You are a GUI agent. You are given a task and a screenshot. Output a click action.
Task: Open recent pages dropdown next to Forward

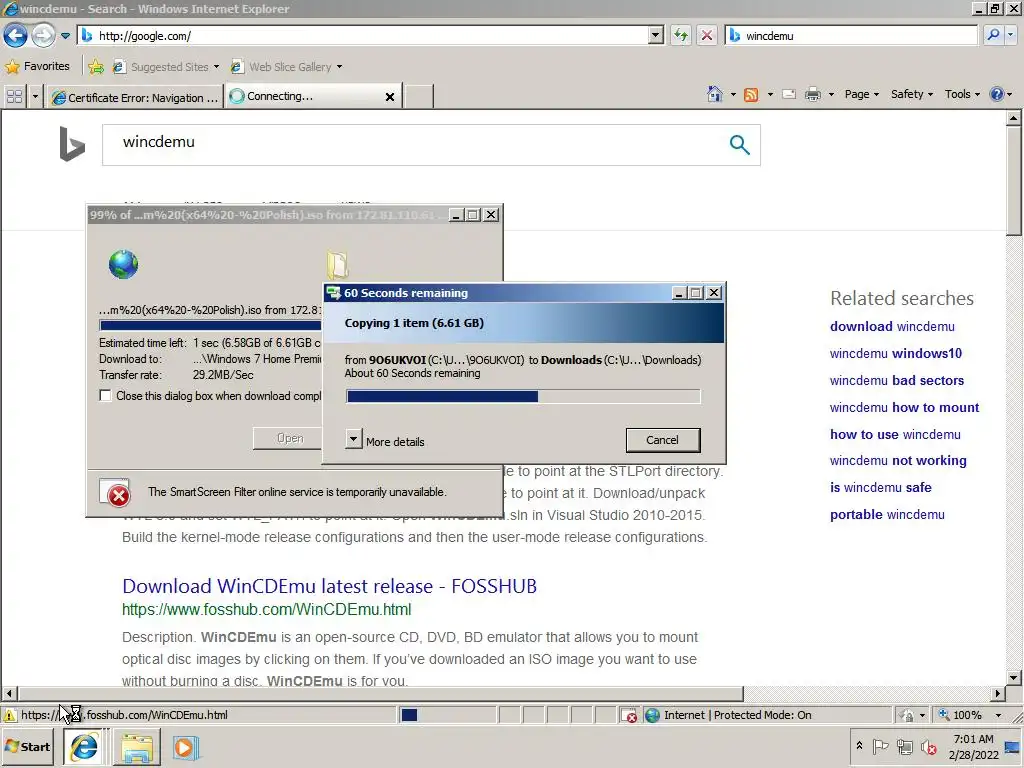(65, 36)
